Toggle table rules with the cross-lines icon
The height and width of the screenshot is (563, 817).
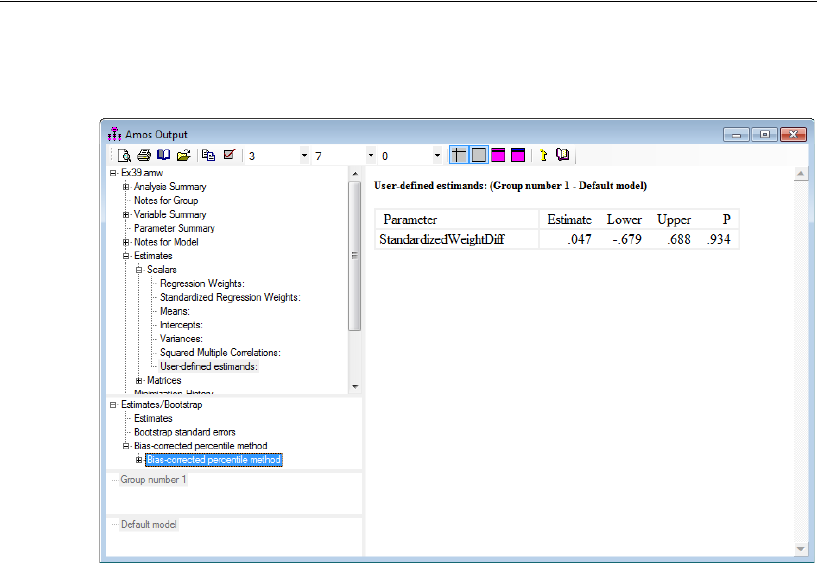[459, 155]
